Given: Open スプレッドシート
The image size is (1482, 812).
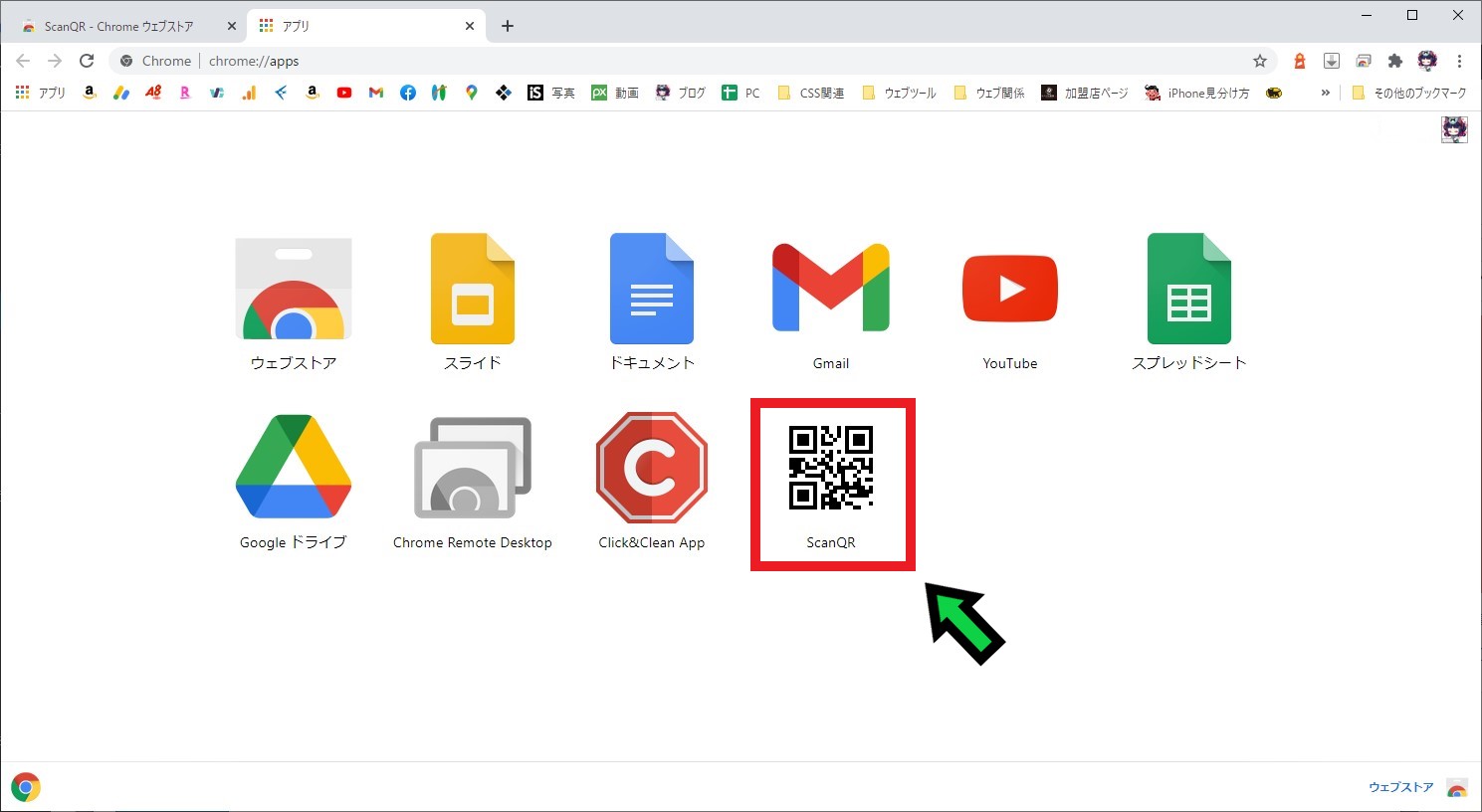Looking at the screenshot, I should tap(1188, 289).
